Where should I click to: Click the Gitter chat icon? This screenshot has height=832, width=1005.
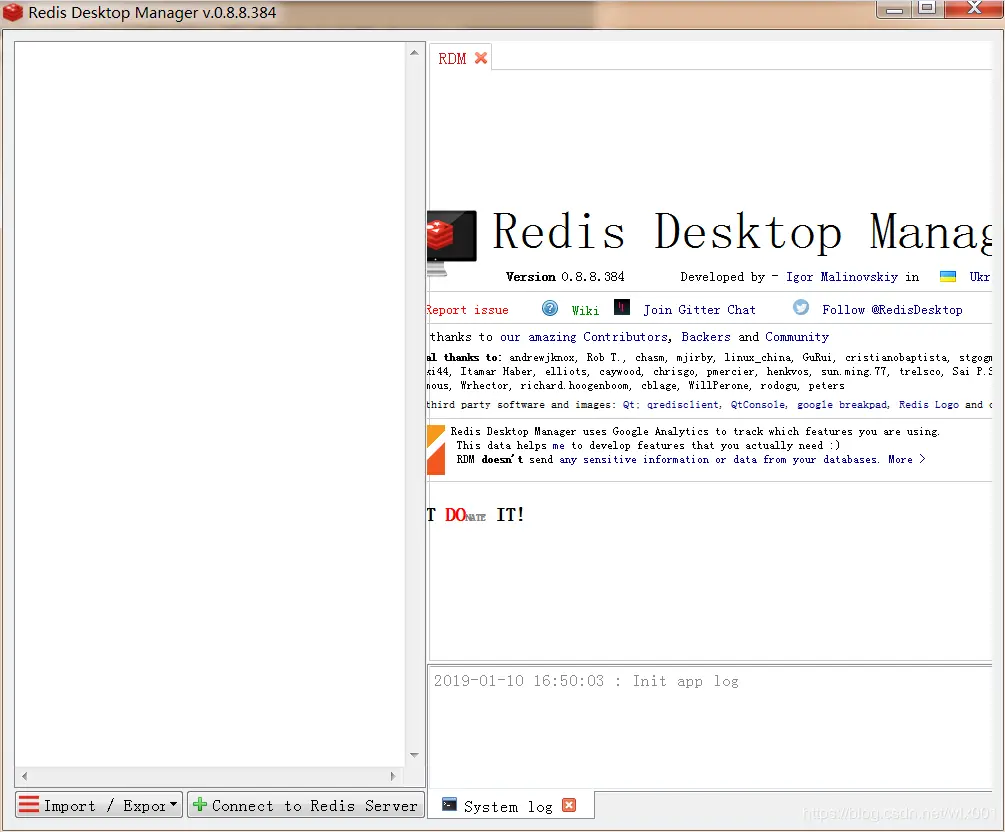622,308
